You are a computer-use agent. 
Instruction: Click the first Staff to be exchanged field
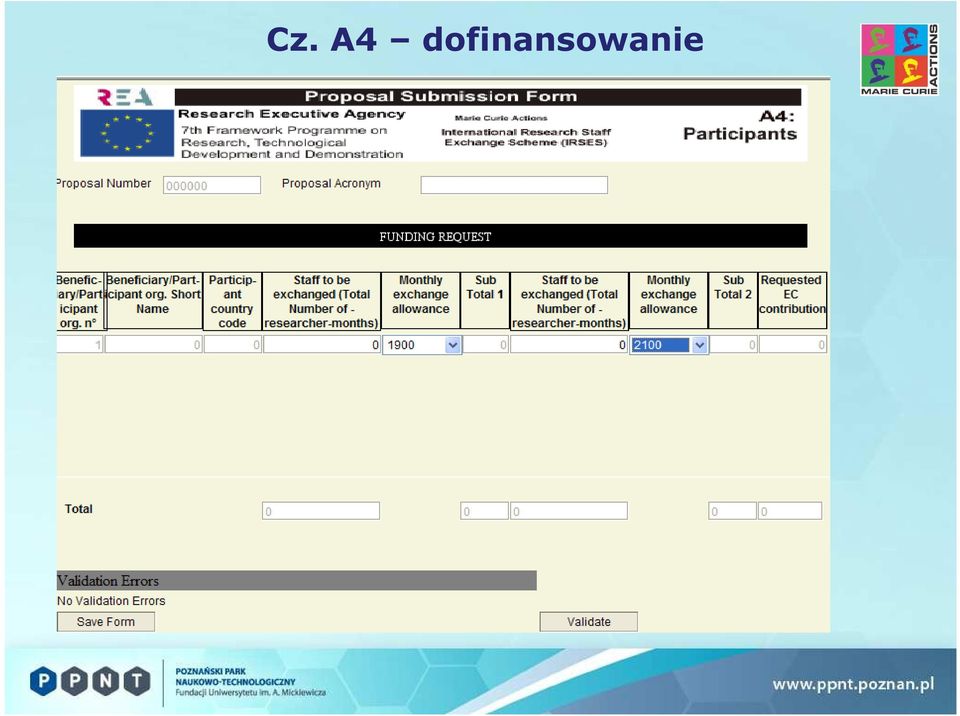pos(322,344)
